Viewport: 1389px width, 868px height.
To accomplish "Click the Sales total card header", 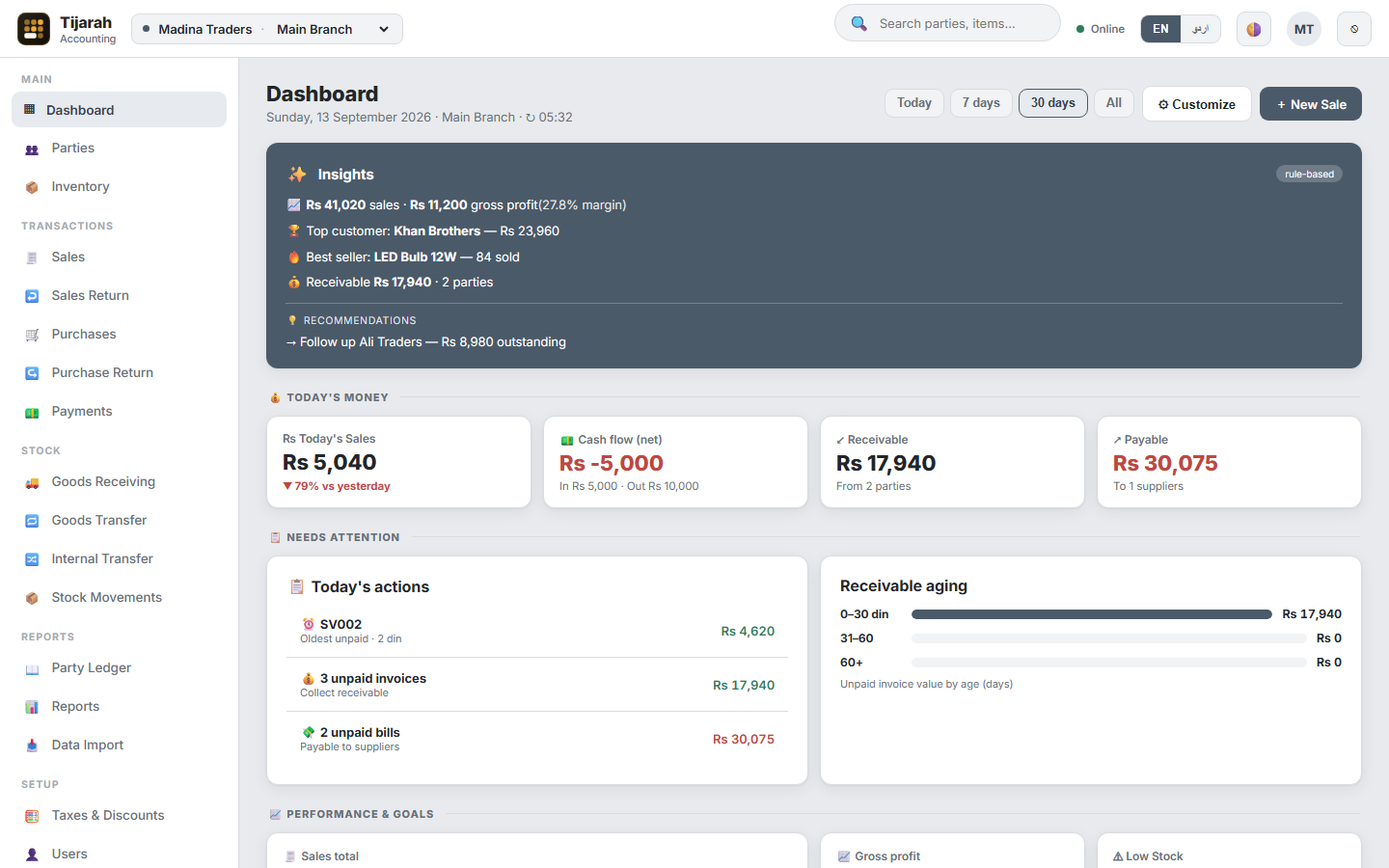I will click(322, 856).
